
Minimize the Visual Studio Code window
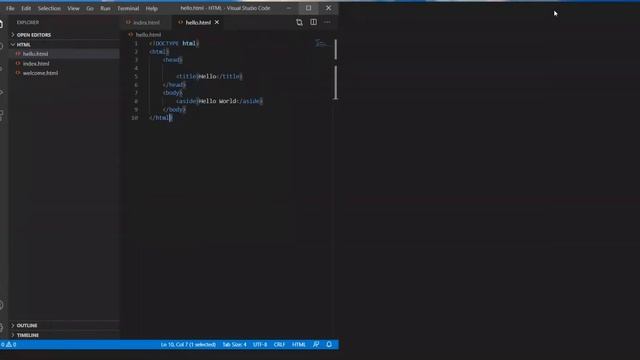pos(289,8)
